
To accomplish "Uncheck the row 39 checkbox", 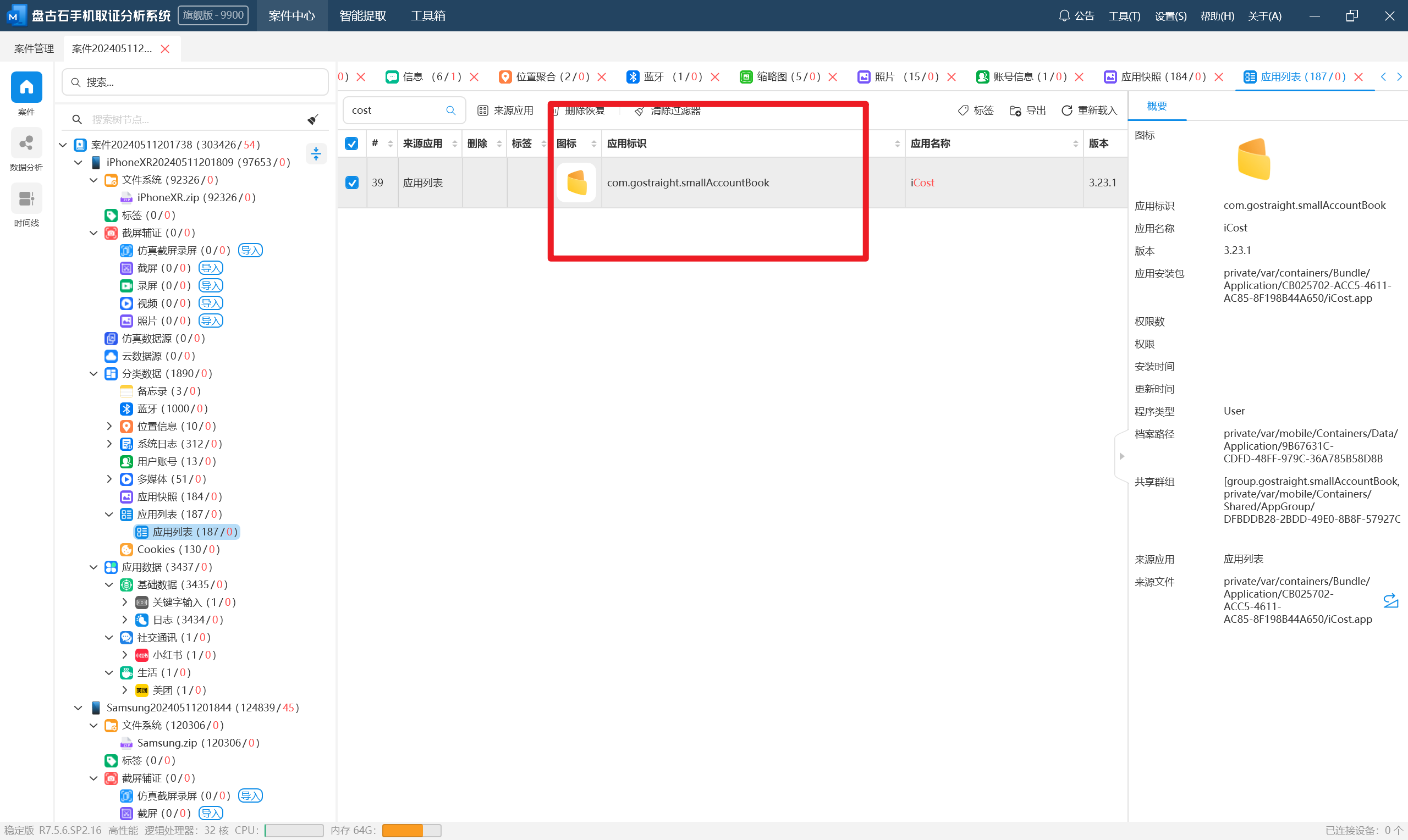I will point(351,183).
